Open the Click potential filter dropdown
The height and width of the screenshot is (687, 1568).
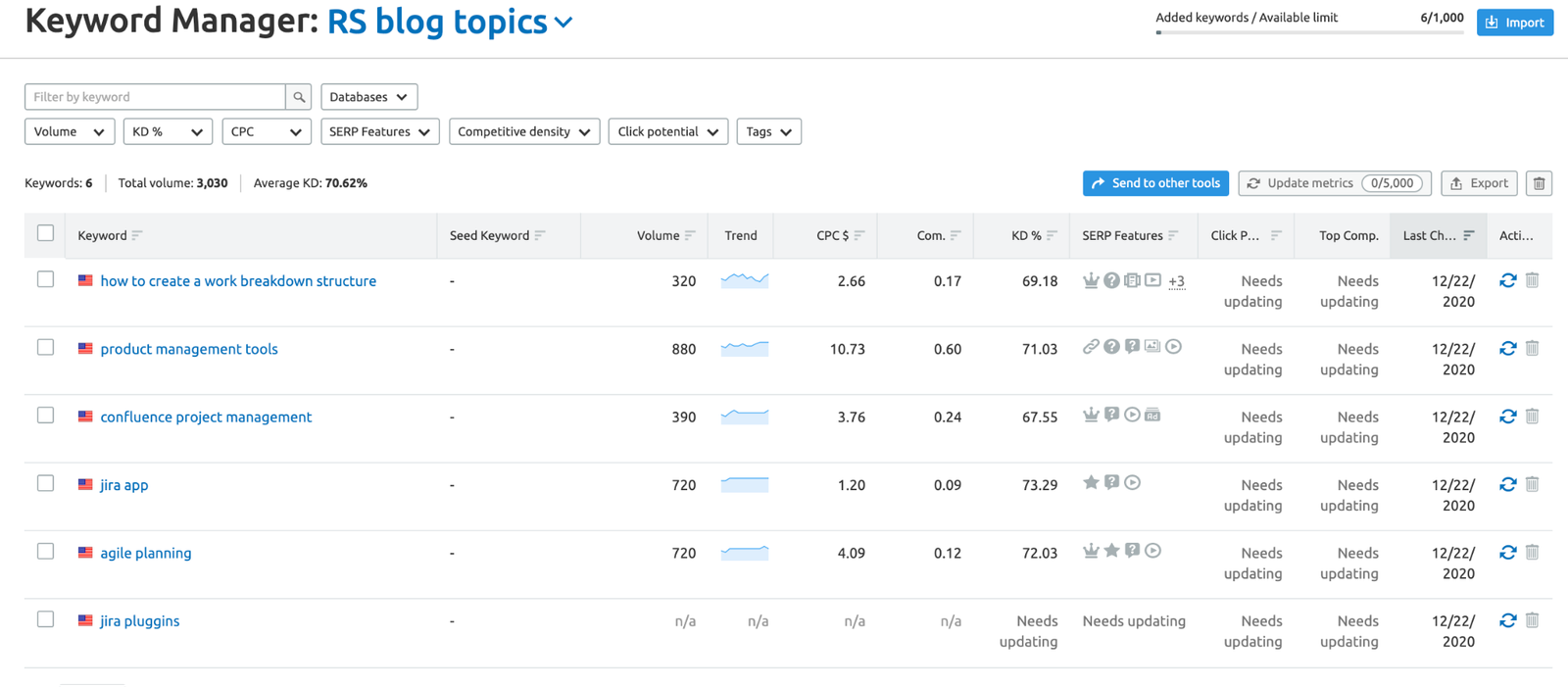(x=668, y=131)
